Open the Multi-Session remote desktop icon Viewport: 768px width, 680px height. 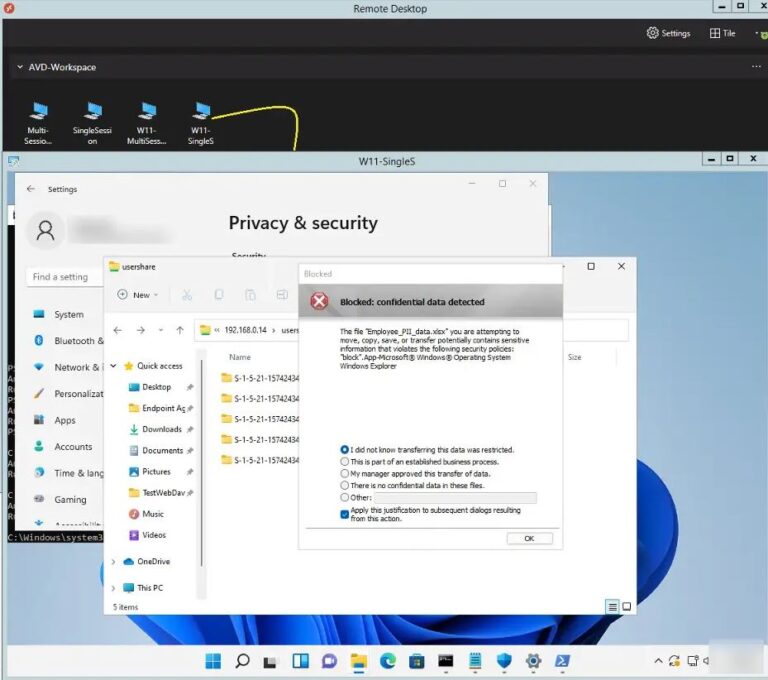(38, 123)
